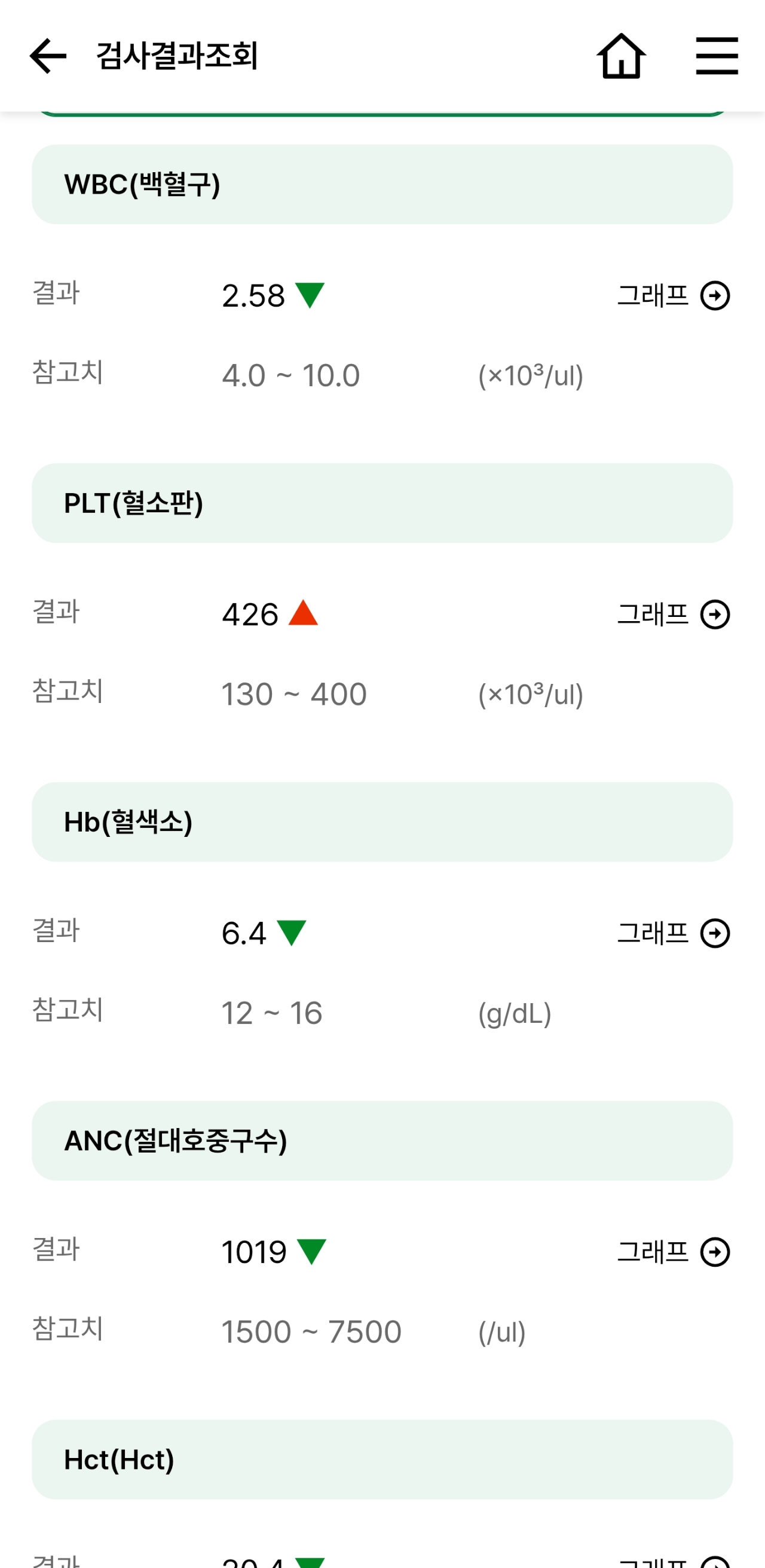Viewport: 765px width, 1568px height.
Task: Select the PLT(혈소판) section header
Action: pyautogui.click(x=382, y=503)
